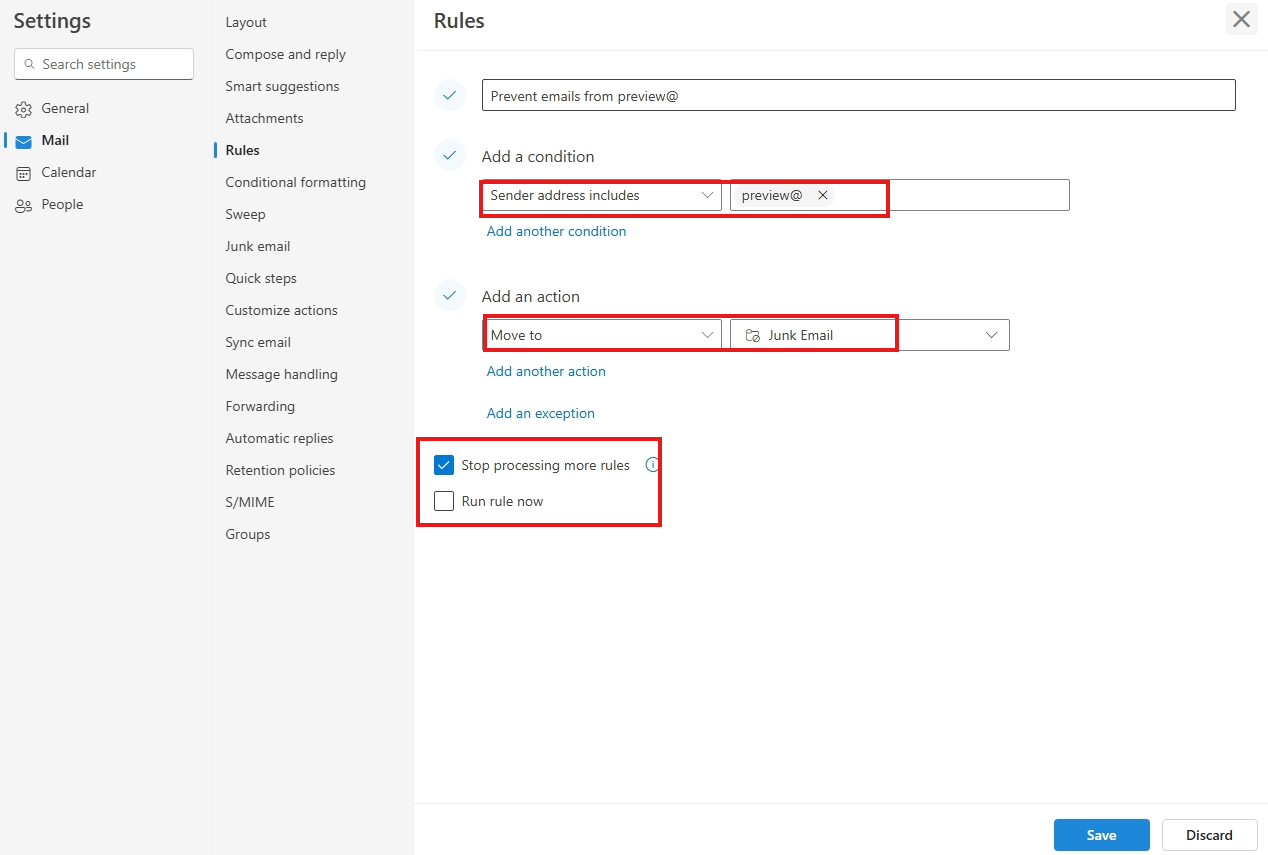Viewport: 1268px width, 855px height.
Task: Open the Conditional formatting section
Action: click(295, 182)
